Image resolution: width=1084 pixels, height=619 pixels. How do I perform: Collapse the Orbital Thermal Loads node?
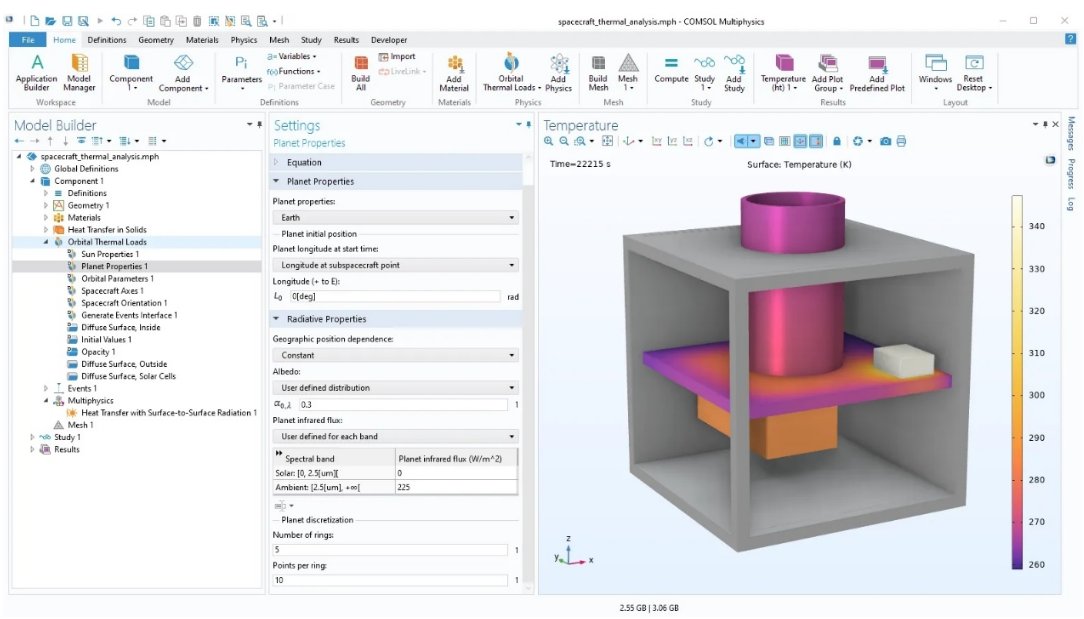pyautogui.click(x=46, y=242)
